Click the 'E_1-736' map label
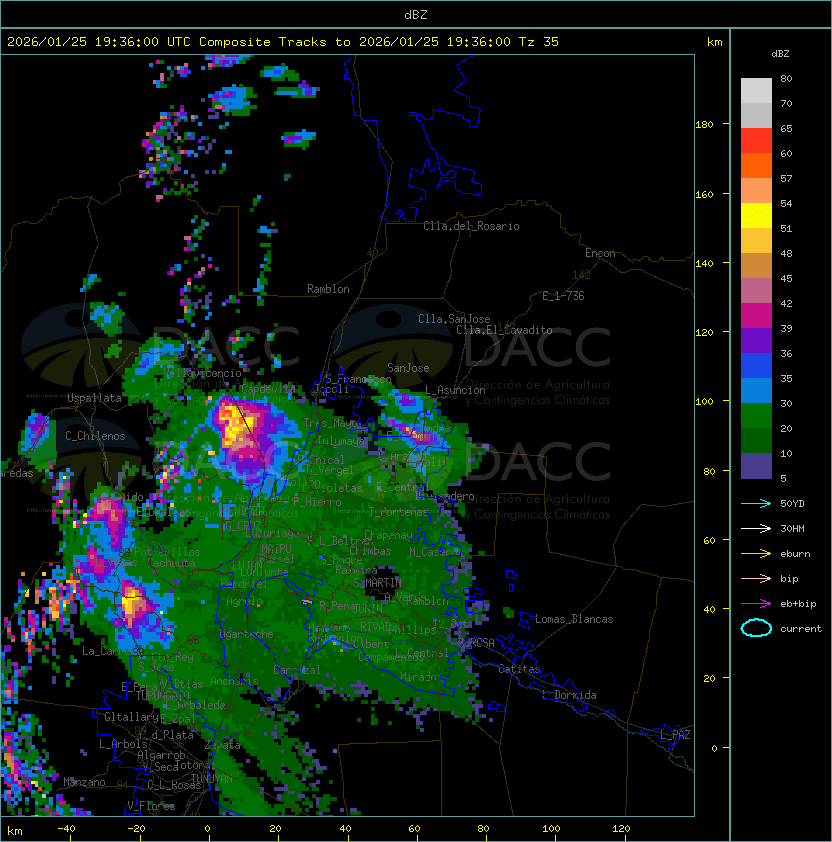Viewport: 832px width, 842px height. coord(563,296)
